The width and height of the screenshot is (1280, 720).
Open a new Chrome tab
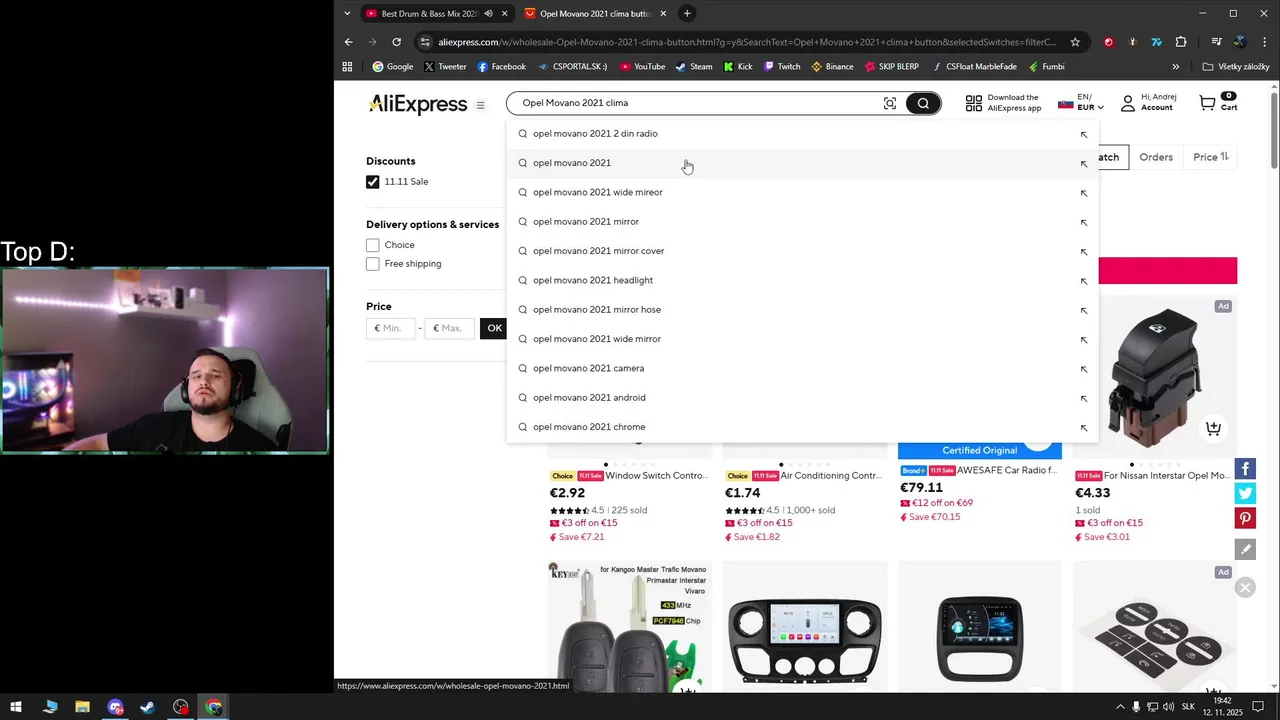687,14
